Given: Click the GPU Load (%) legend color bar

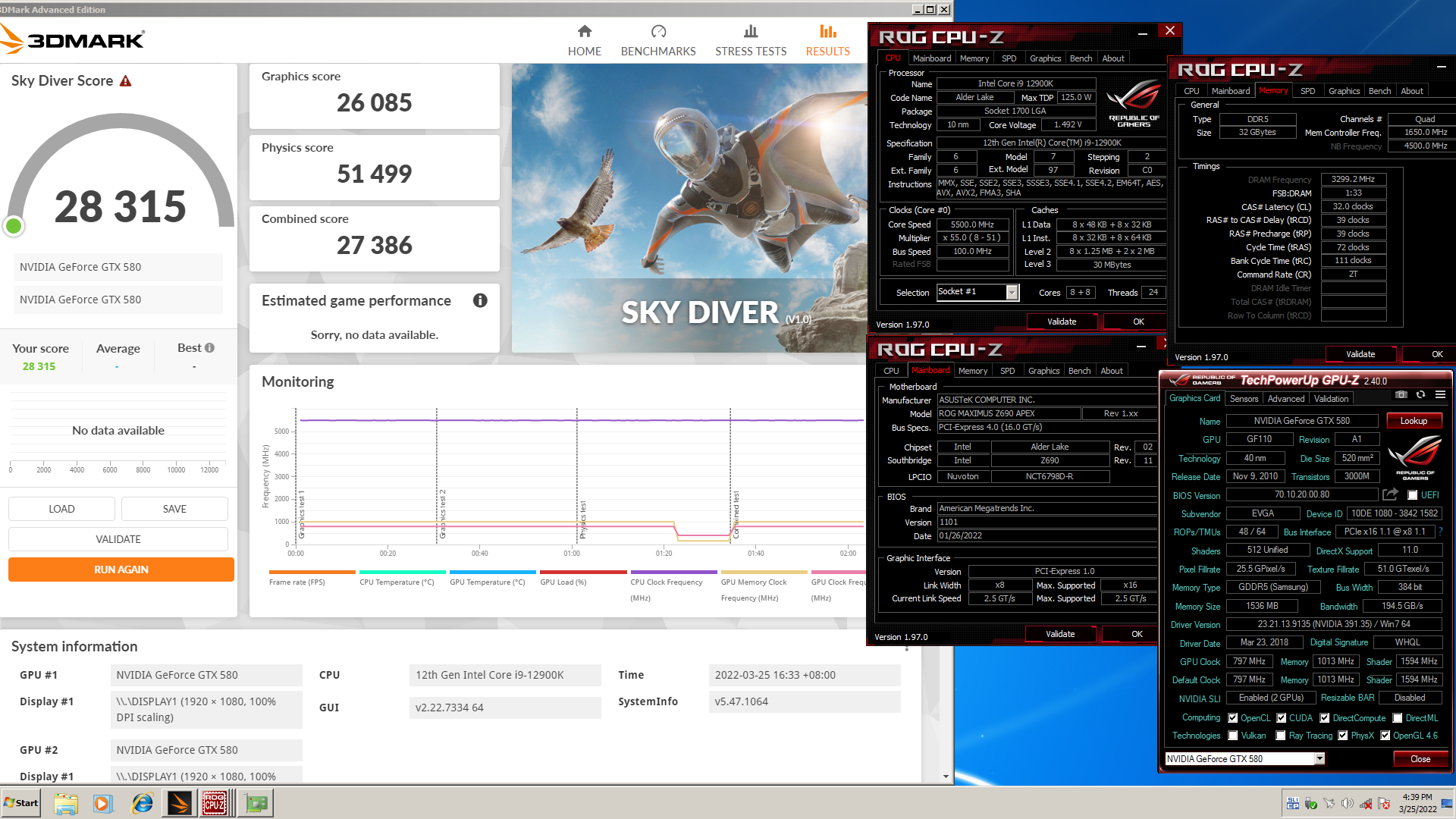Looking at the screenshot, I should 583,573.
